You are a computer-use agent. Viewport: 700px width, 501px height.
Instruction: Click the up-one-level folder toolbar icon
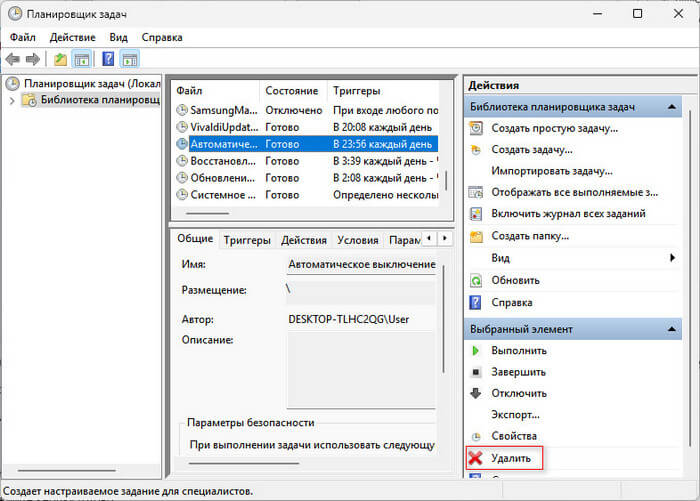[60, 60]
